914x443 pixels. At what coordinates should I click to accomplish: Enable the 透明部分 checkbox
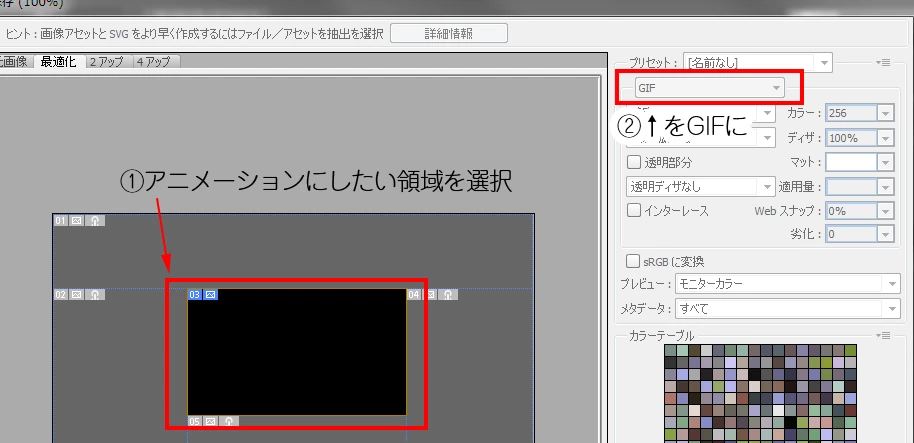[634, 161]
